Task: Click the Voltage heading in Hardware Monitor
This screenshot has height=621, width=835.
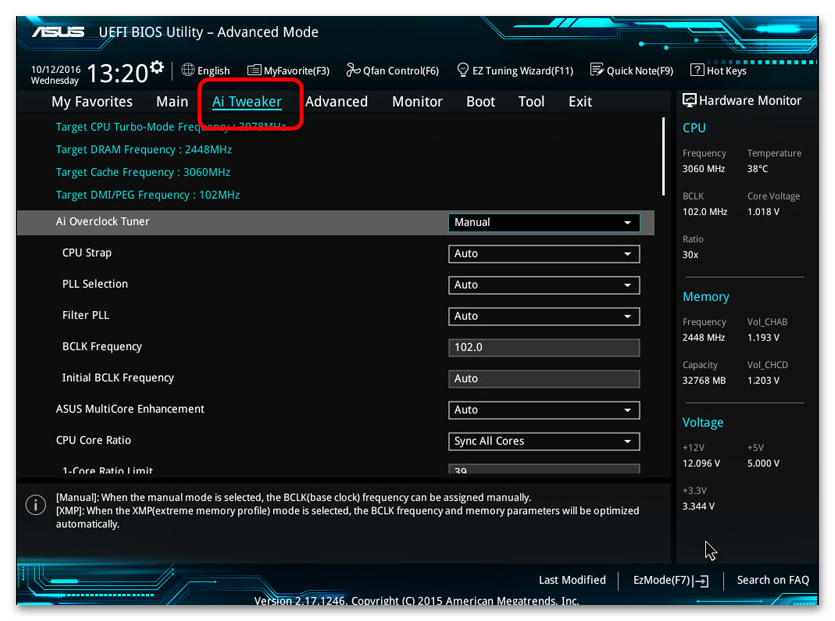Action: [x=703, y=422]
